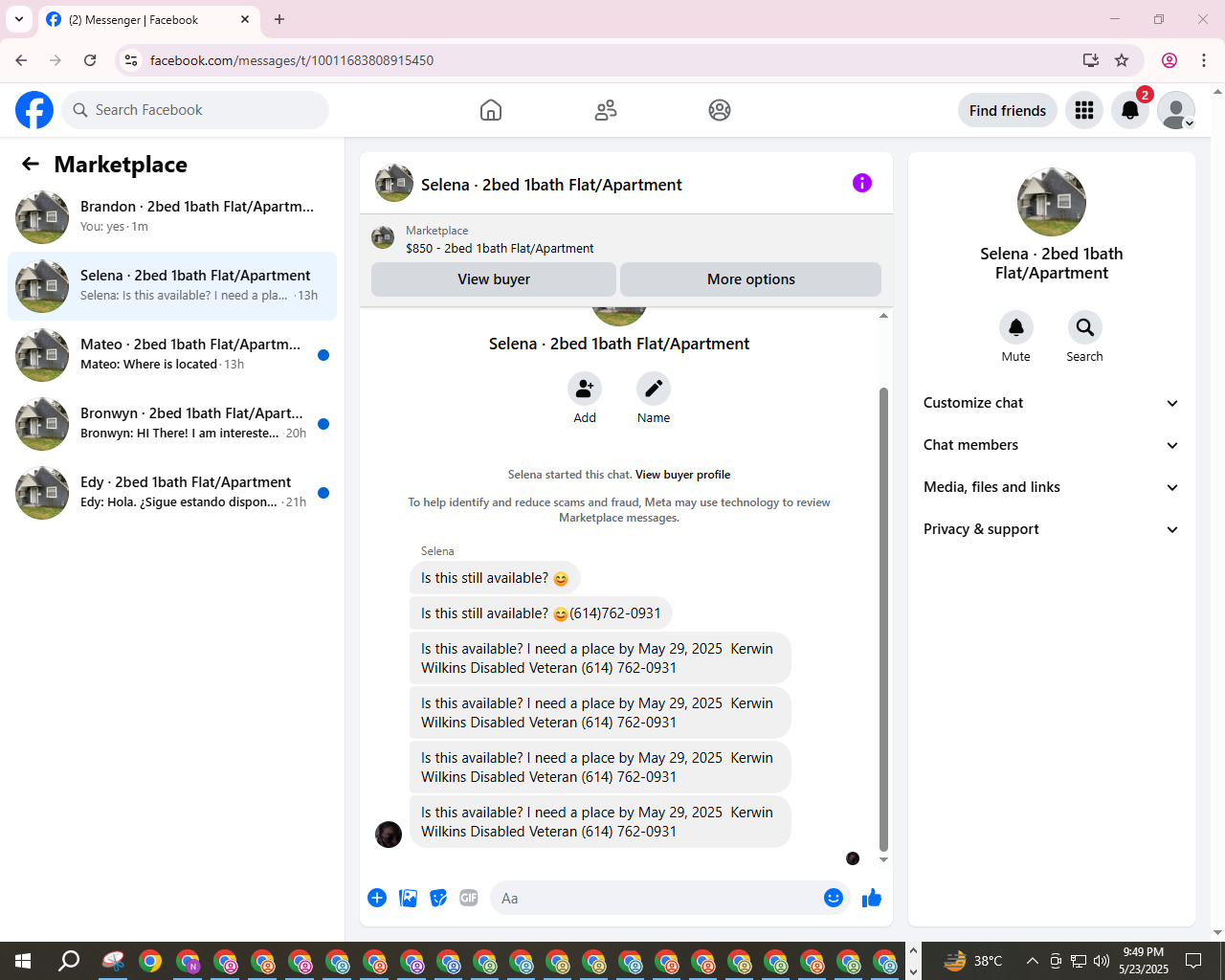
Task: Expand Media, files and links section
Action: (1051, 487)
